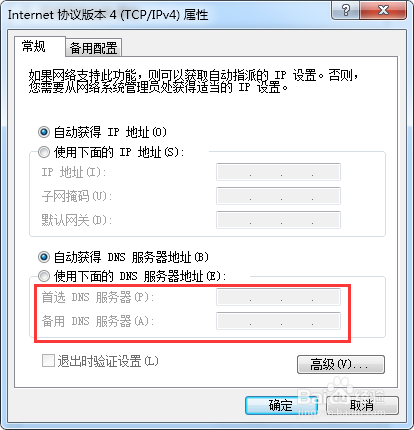Screen dimensions: 414x430
Task: Enable 退出时验证设置 checkbox
Action: click(x=48, y=361)
